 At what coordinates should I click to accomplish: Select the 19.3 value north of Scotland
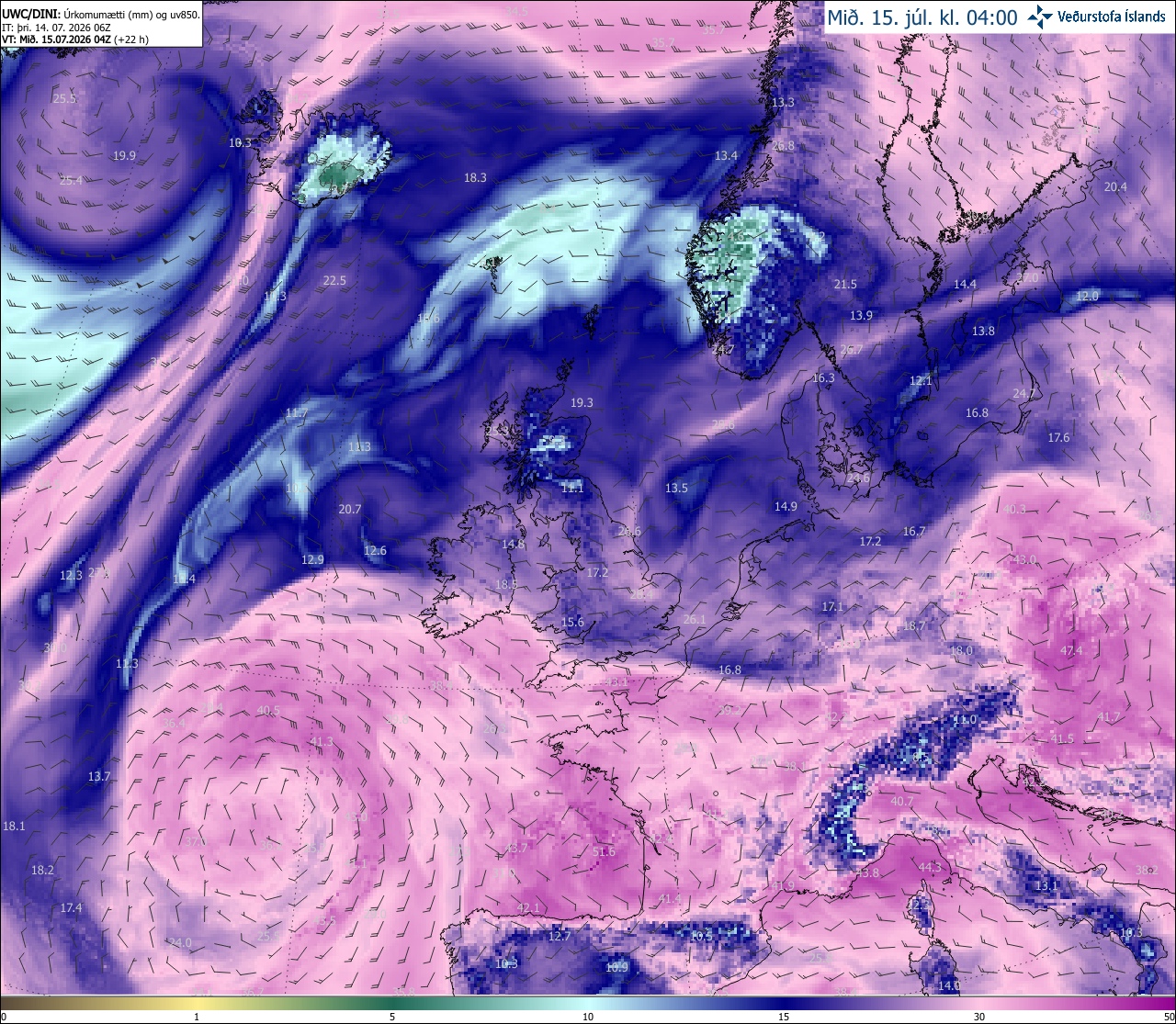click(582, 402)
